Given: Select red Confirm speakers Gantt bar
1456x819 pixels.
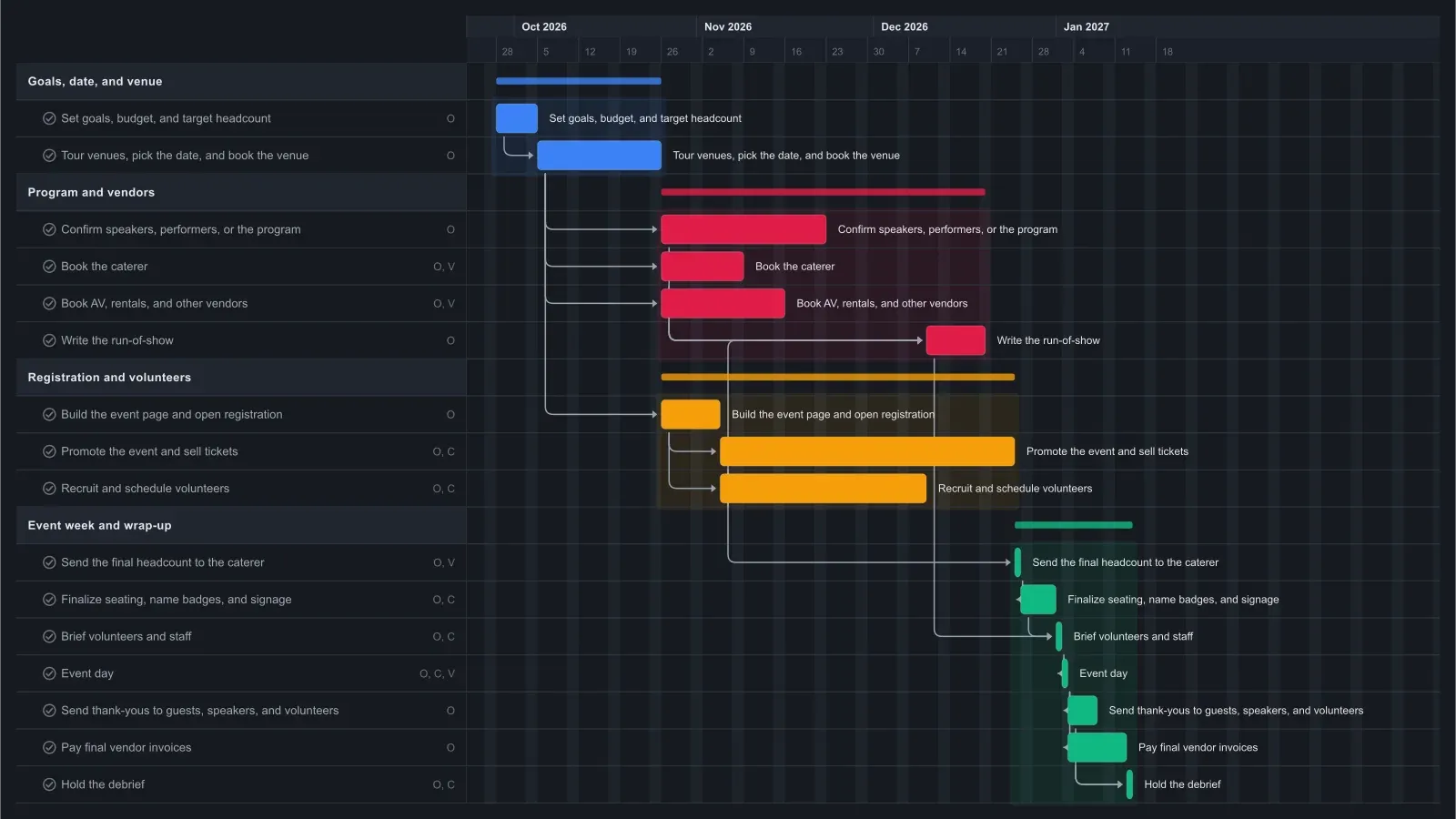Looking at the screenshot, I should pyautogui.click(x=743, y=229).
